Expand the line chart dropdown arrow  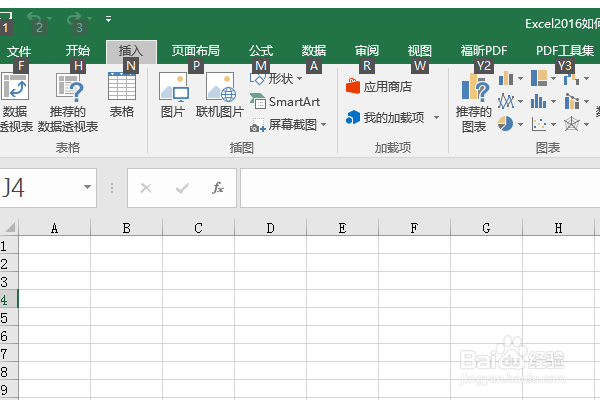coord(520,102)
